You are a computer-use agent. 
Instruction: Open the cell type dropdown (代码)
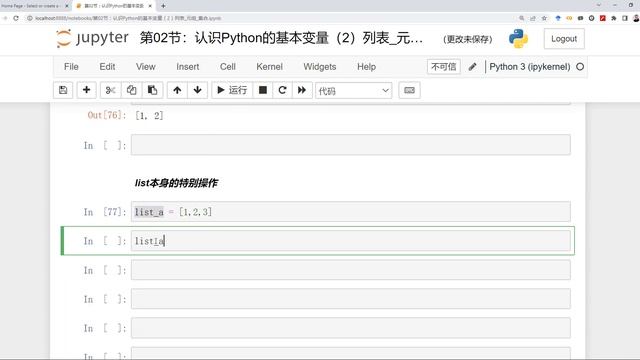(x=353, y=91)
